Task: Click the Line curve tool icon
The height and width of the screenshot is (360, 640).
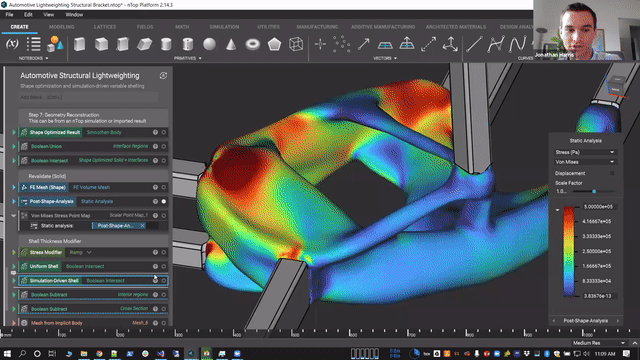Action: click(x=474, y=44)
